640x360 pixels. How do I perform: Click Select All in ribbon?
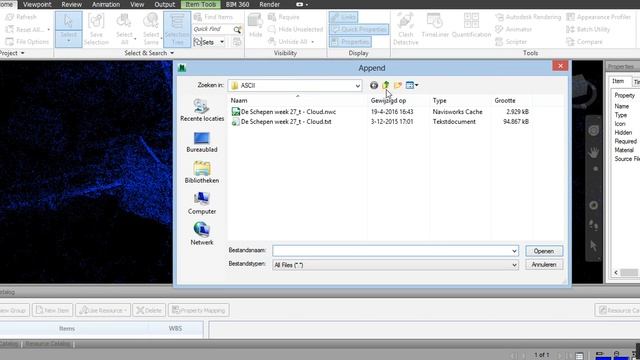tap(124, 29)
